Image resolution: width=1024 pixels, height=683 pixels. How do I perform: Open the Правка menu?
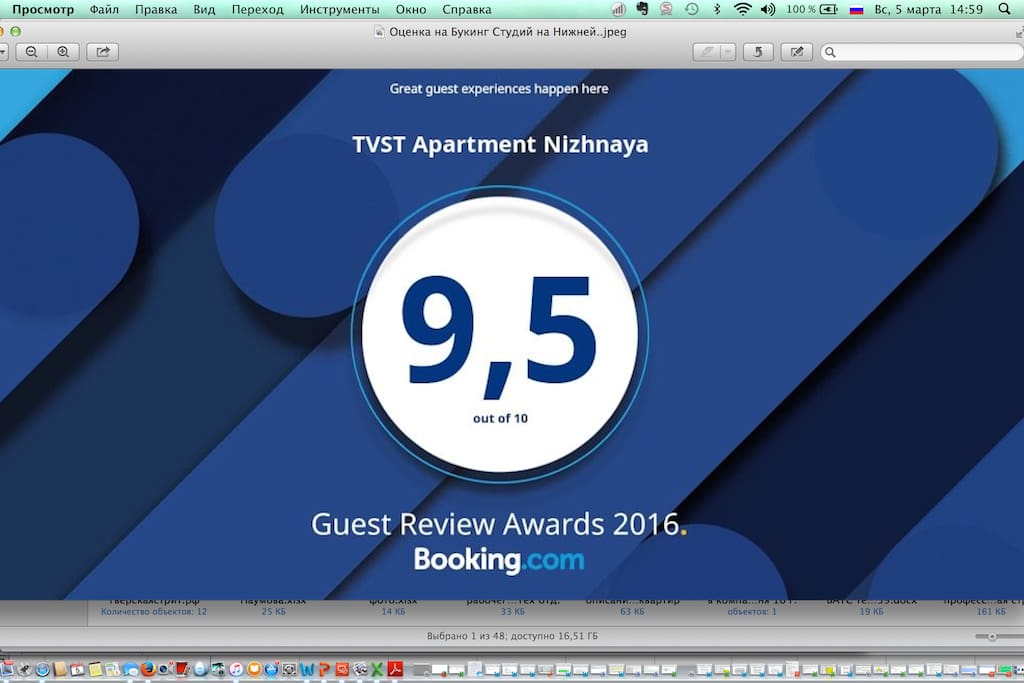click(x=156, y=10)
